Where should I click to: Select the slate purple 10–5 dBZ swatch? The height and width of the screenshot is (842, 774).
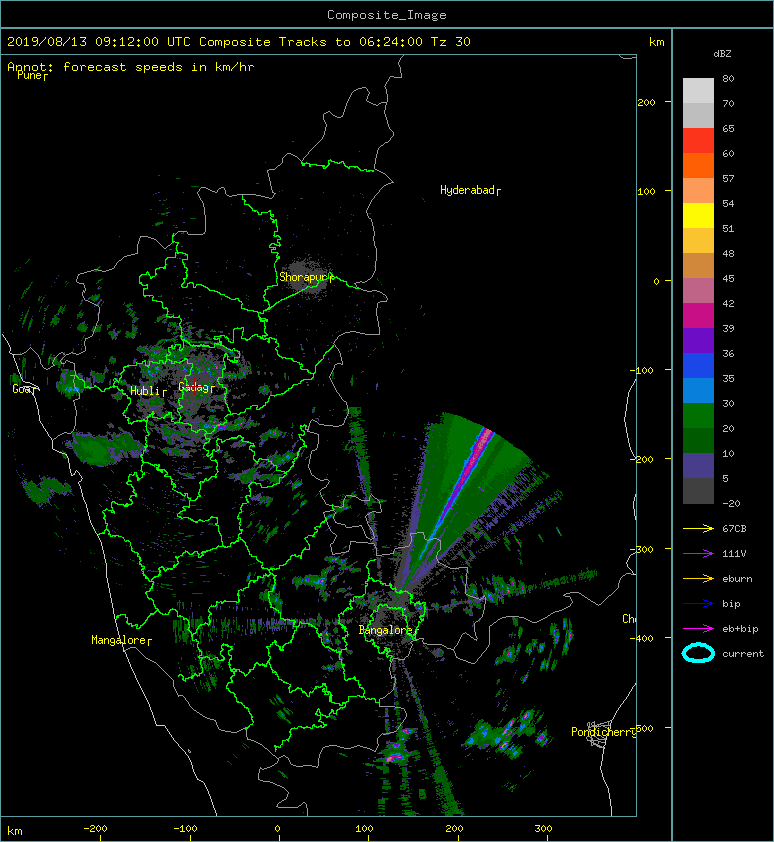tap(698, 465)
